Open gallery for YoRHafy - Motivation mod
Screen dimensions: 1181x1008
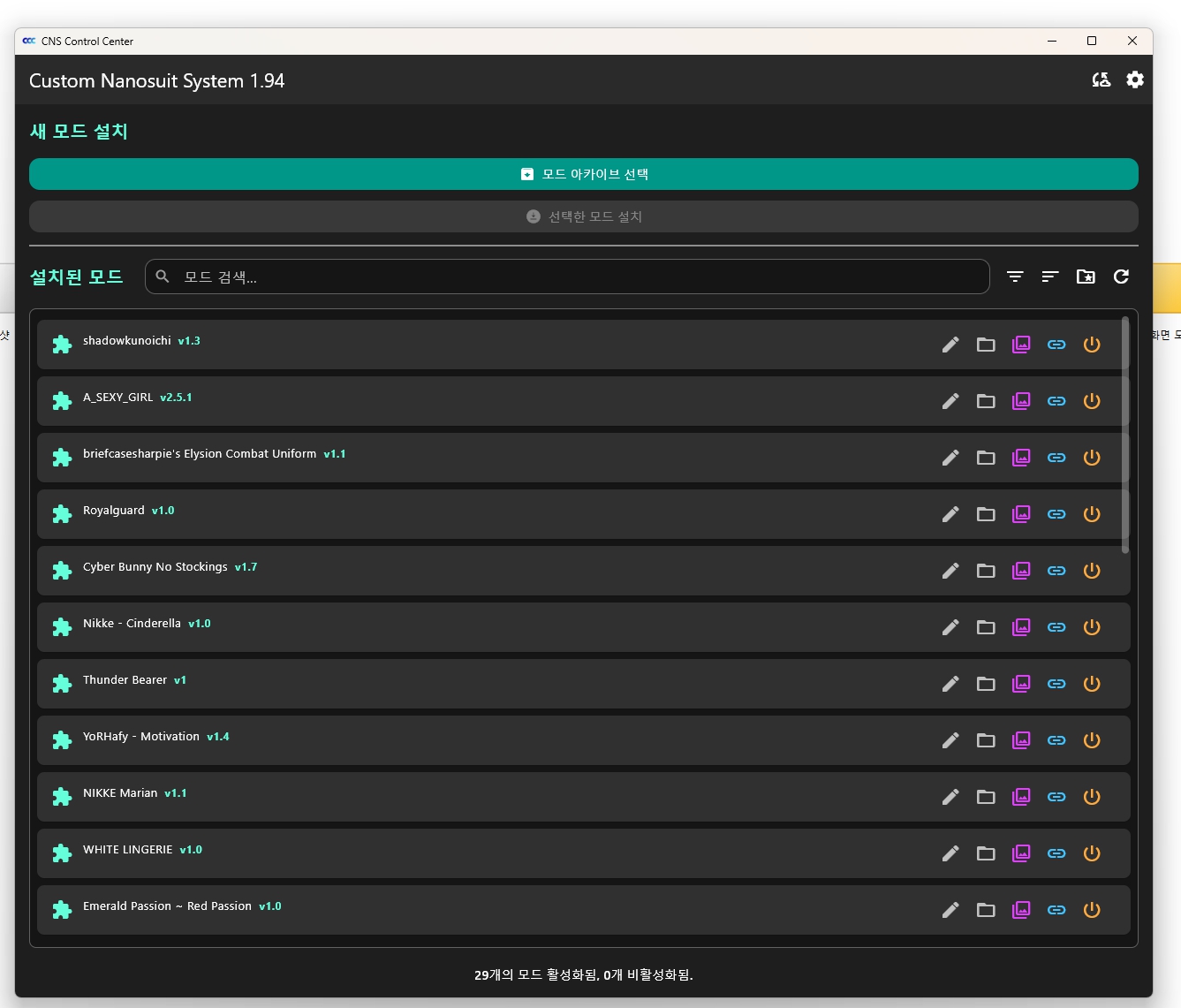pos(1021,740)
